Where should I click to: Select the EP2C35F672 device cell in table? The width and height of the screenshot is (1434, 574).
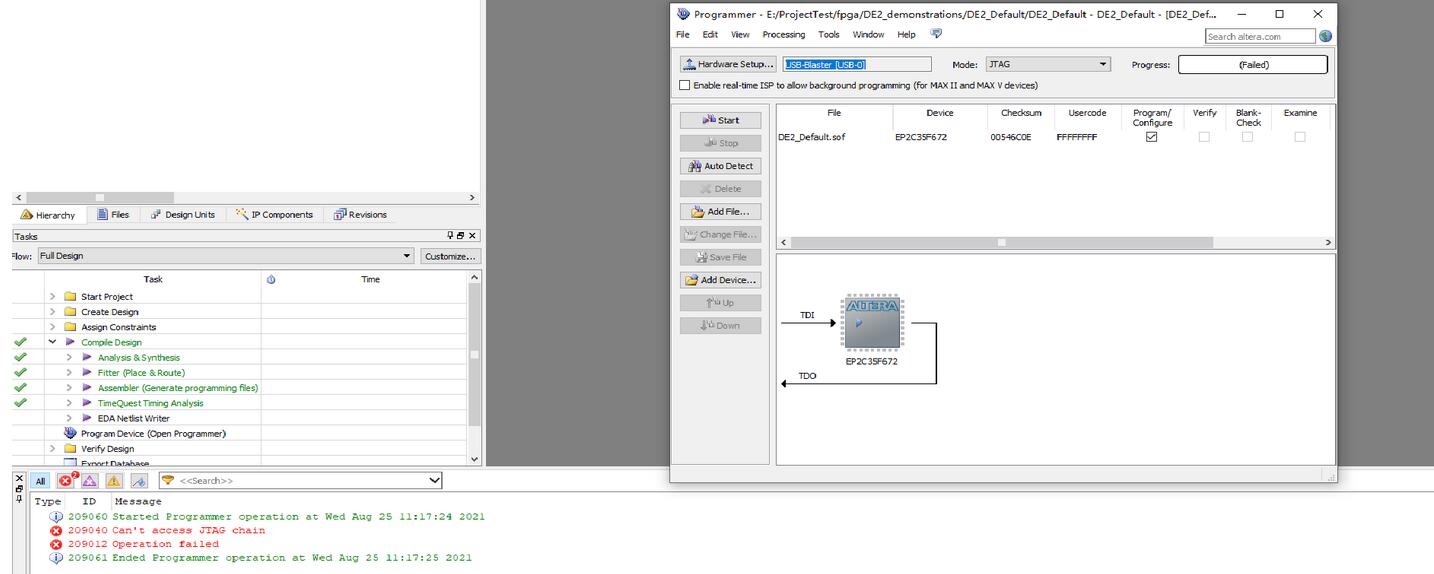921,137
